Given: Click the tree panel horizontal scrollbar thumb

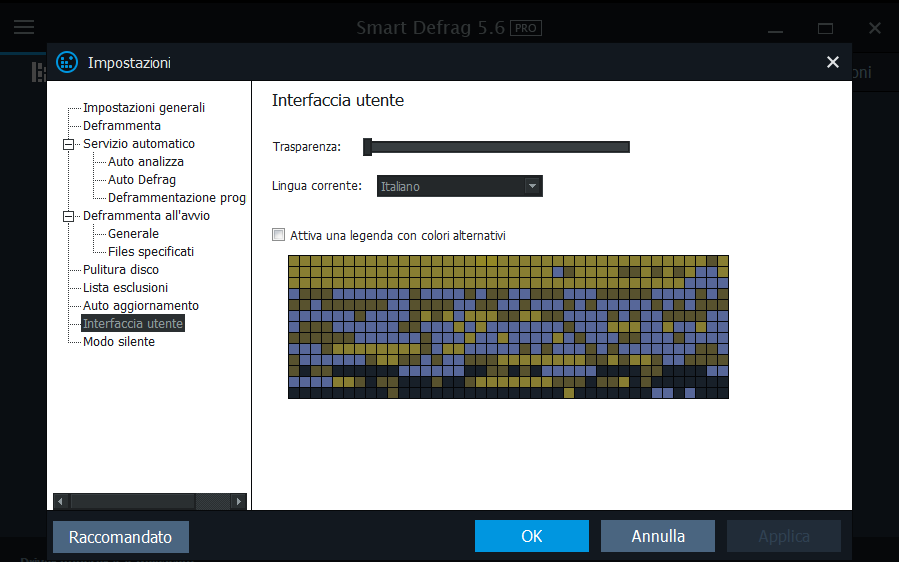Looking at the screenshot, I should point(132,501).
